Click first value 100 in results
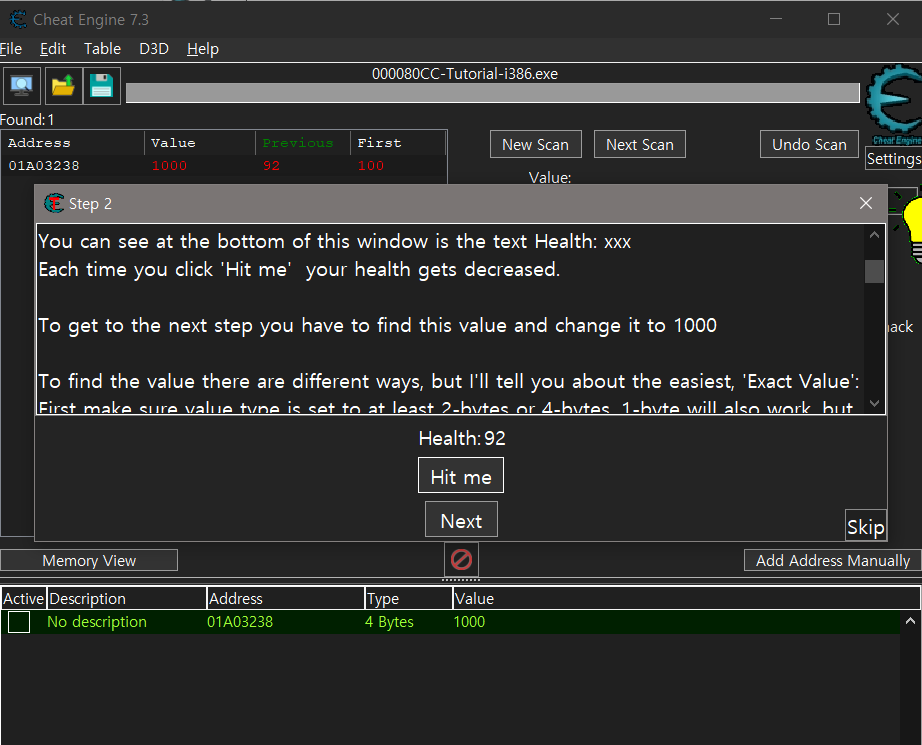The image size is (922, 745). (x=370, y=166)
